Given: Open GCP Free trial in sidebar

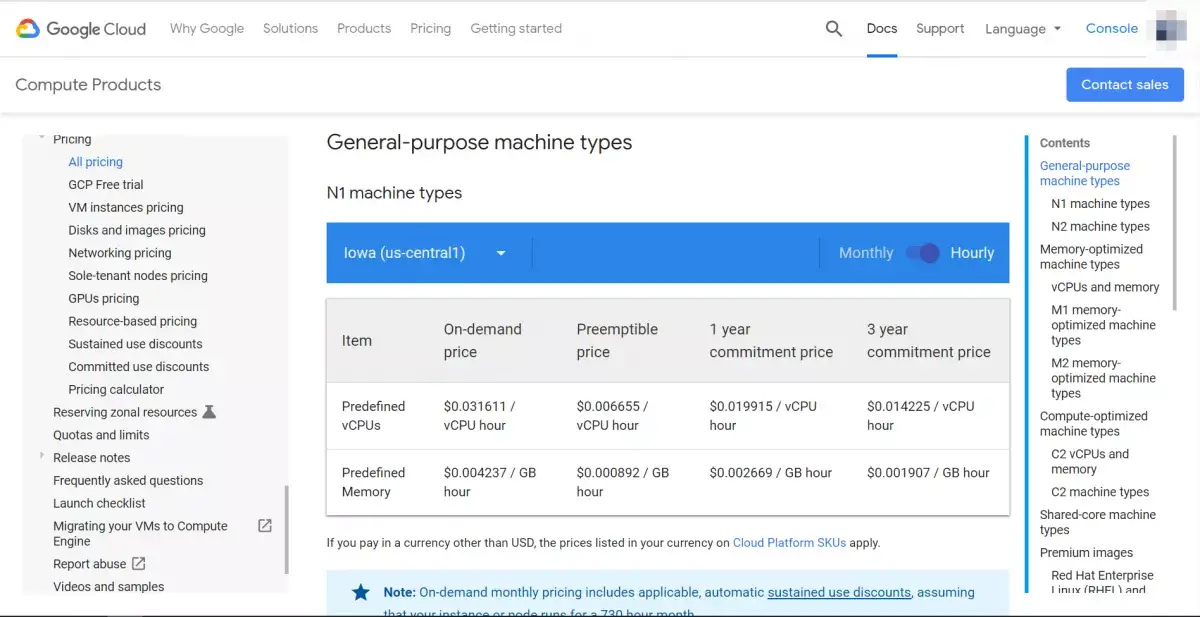Looking at the screenshot, I should 106,185.
